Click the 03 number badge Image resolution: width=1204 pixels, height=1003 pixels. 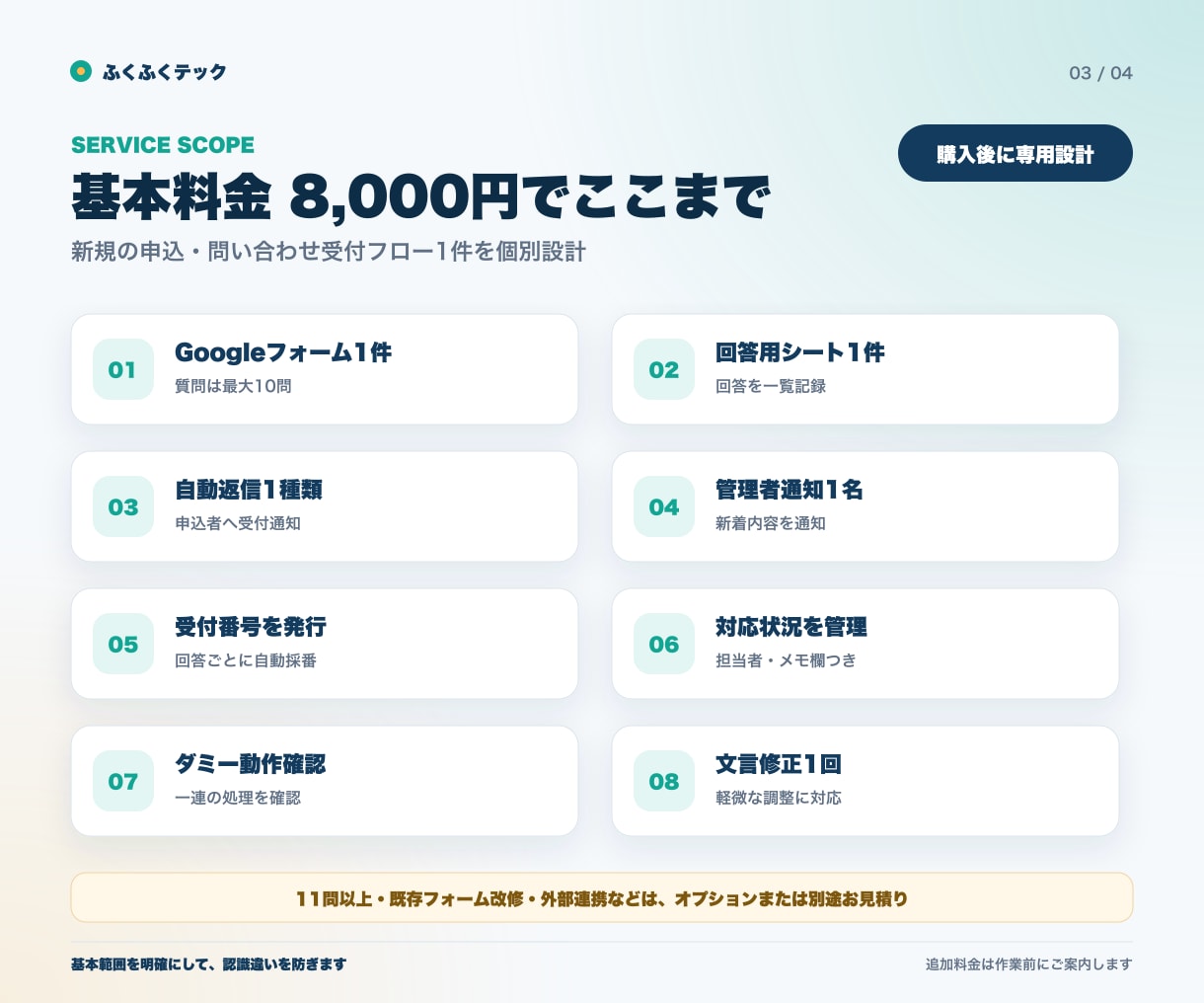[x=123, y=506]
